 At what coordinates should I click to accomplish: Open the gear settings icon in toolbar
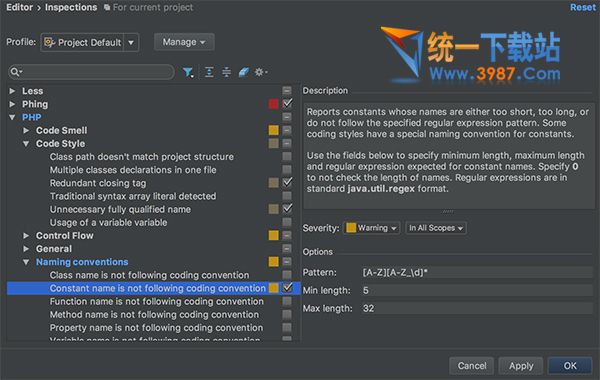(x=261, y=72)
